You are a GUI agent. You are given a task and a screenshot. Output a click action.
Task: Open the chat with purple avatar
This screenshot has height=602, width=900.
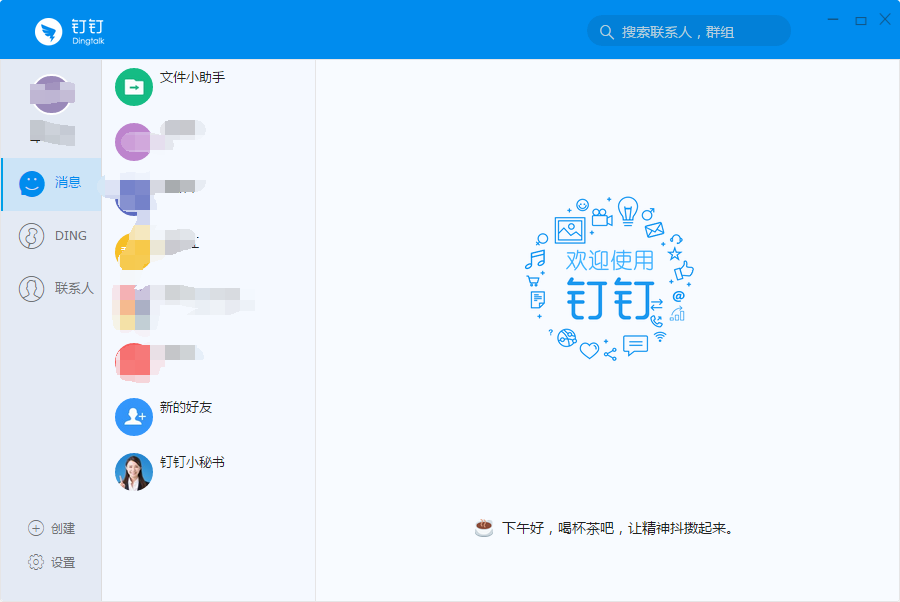(x=134, y=142)
